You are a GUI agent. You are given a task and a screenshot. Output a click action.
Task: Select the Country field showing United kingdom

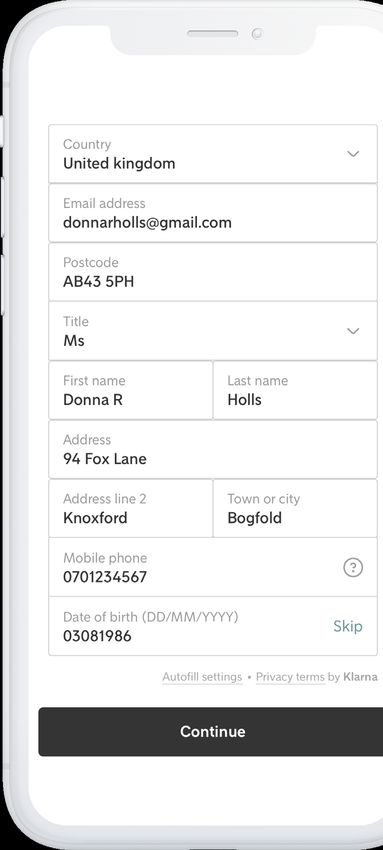point(213,154)
